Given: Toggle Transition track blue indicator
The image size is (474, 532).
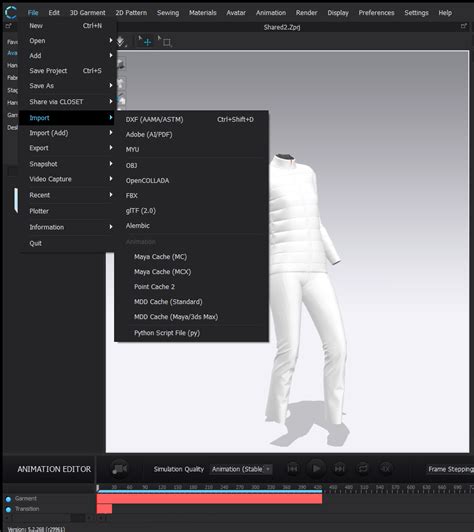Looking at the screenshot, I should click(8, 509).
